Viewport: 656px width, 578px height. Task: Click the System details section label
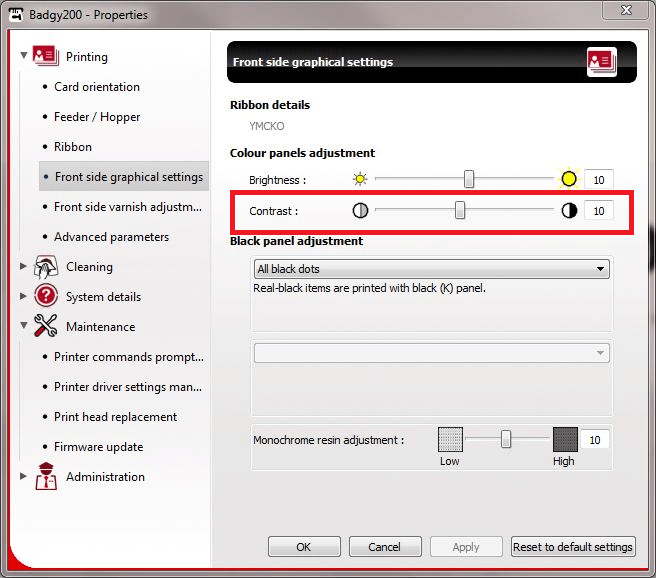[103, 297]
